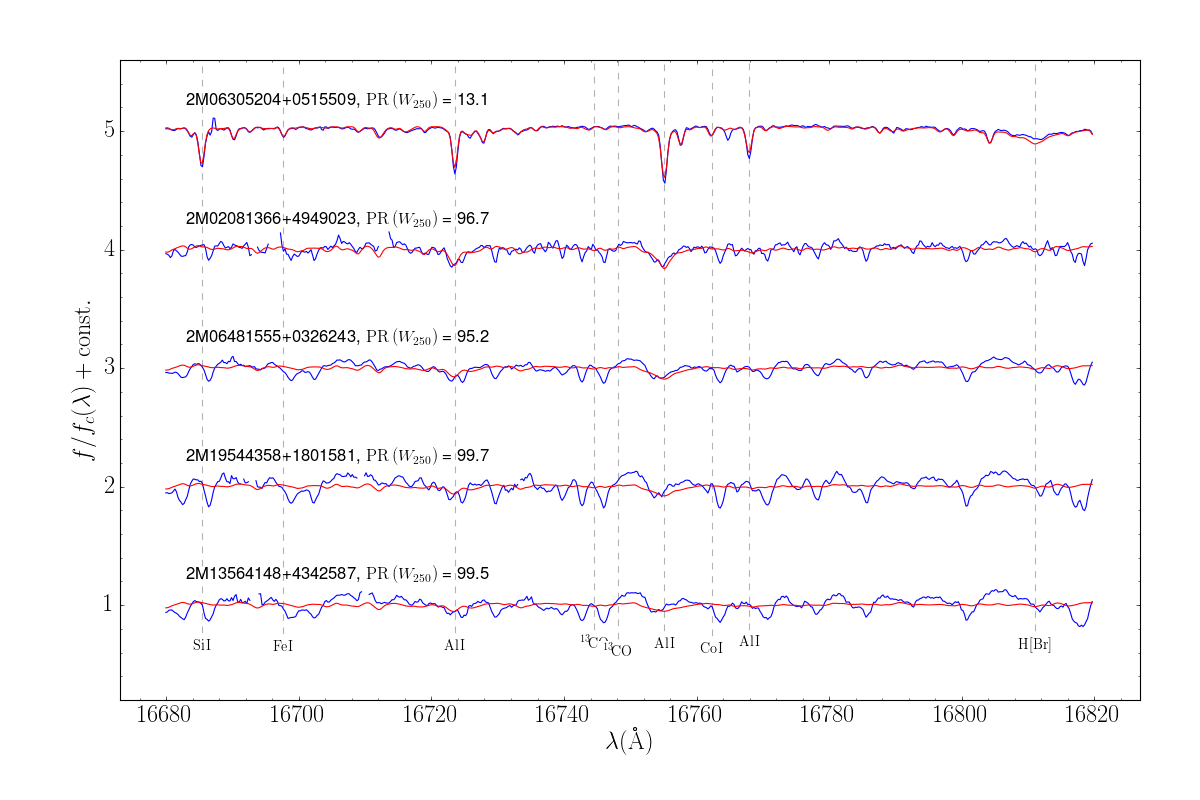Click the spectrum label 2M02081366+4949023
The width and height of the screenshot is (1200, 800).
[x=336, y=218]
